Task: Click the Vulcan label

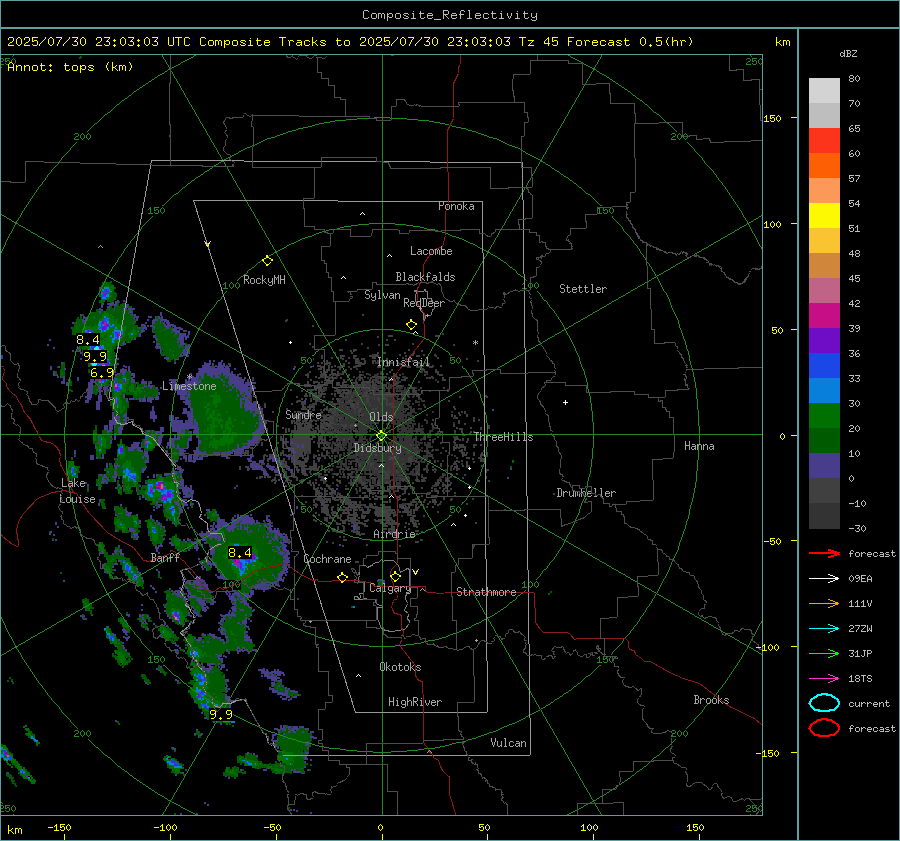Action: point(509,743)
